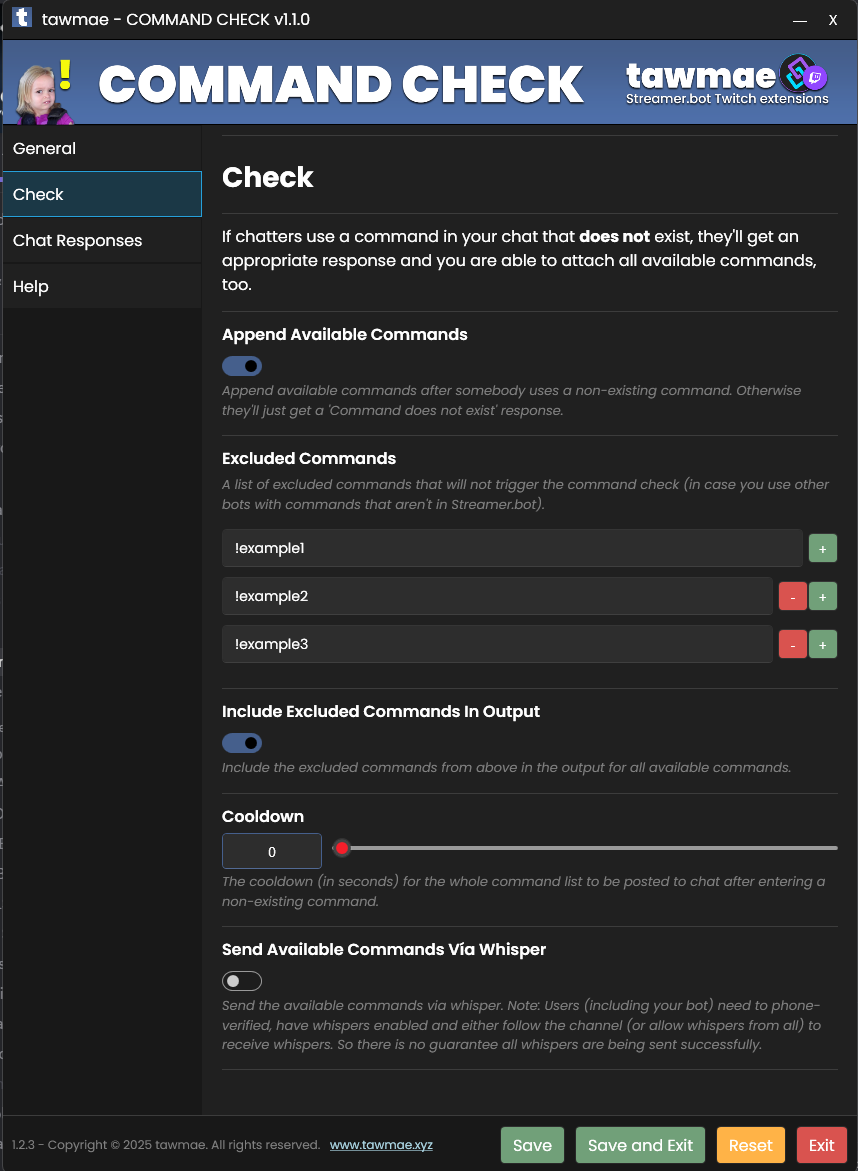Image resolution: width=858 pixels, height=1171 pixels.
Task: Disable Append Available Commands switch
Action: [x=242, y=366]
